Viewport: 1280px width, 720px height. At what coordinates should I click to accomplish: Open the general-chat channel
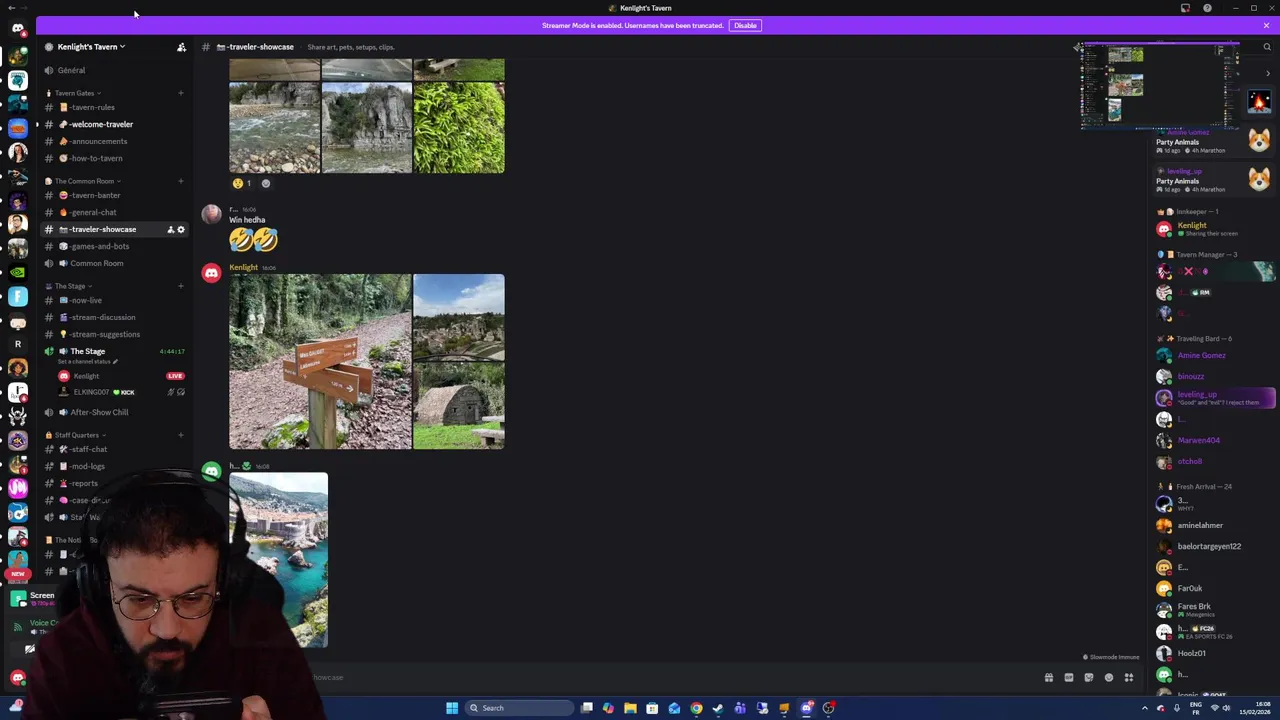click(113, 212)
